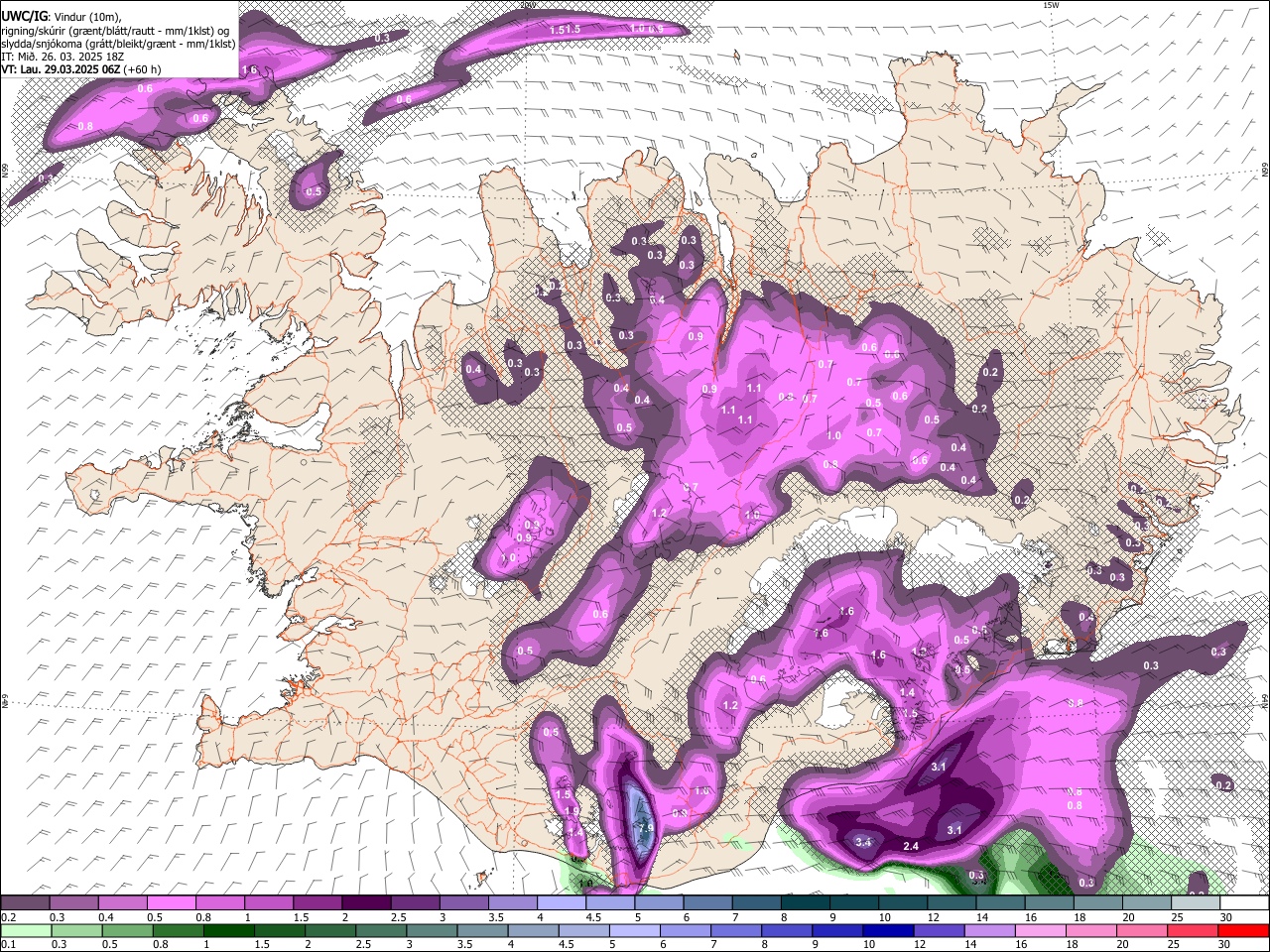Select the deep blue 10–12 rain legend swatch
Viewport: 1270px width, 952px height.
[x=889, y=930]
